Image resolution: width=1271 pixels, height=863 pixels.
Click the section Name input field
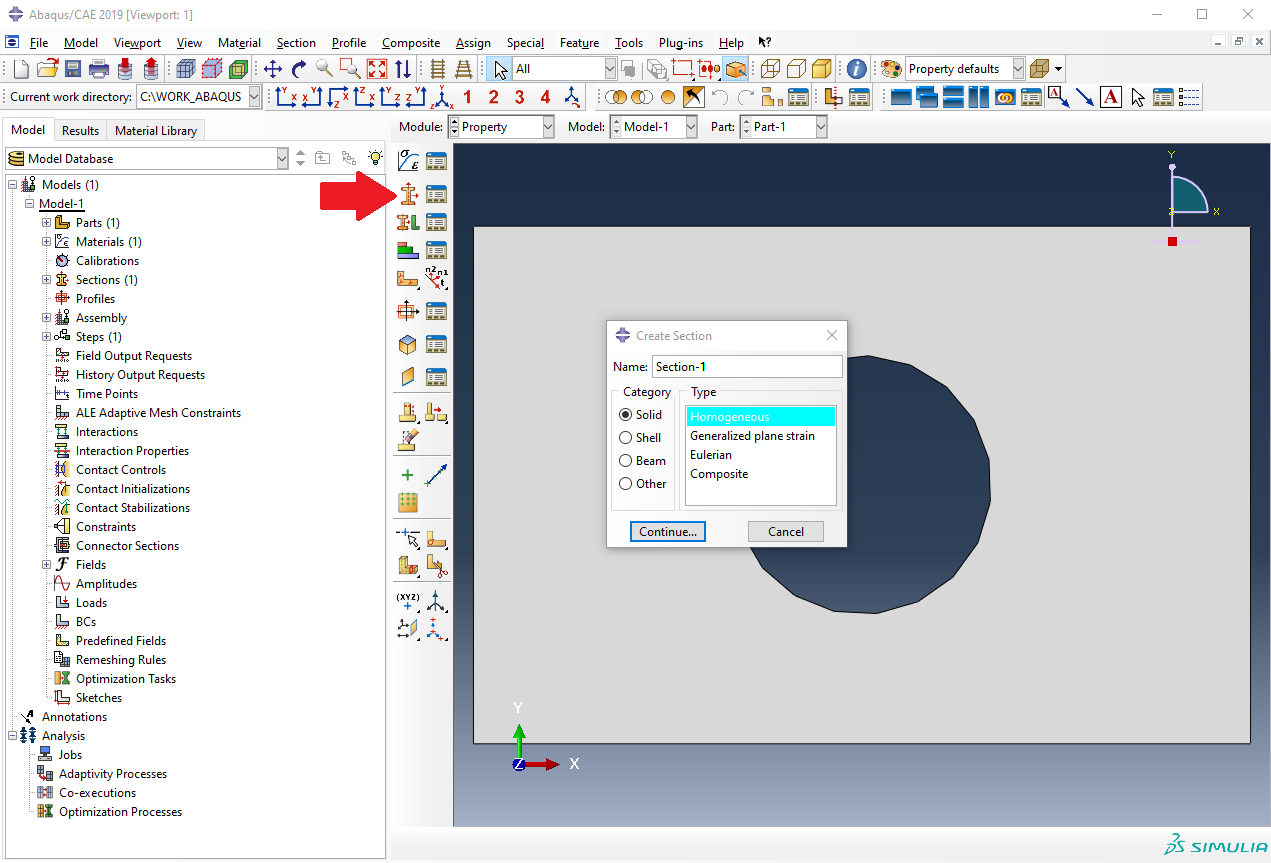pos(746,367)
